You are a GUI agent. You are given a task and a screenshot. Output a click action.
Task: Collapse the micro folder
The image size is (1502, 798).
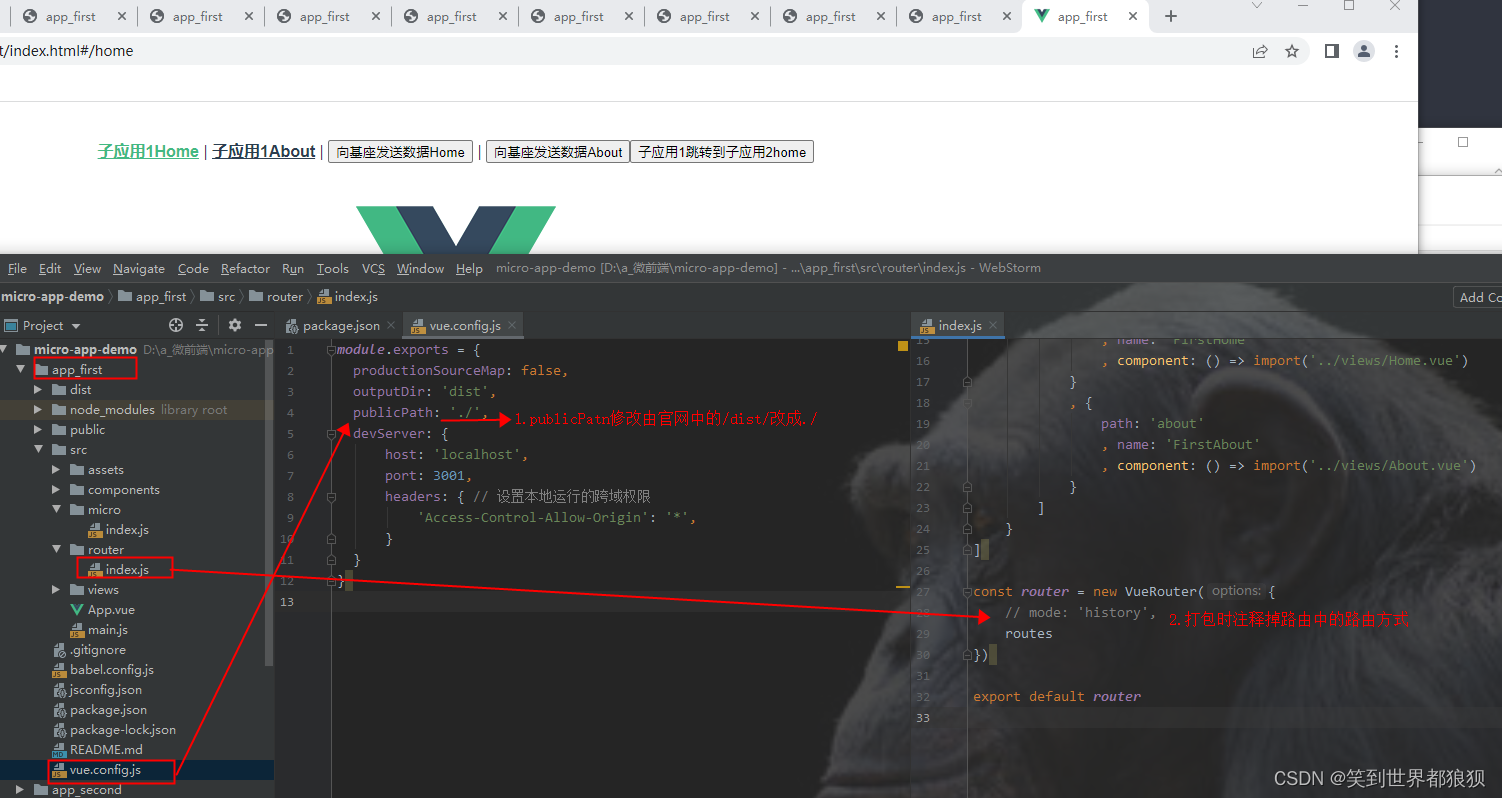(x=57, y=509)
